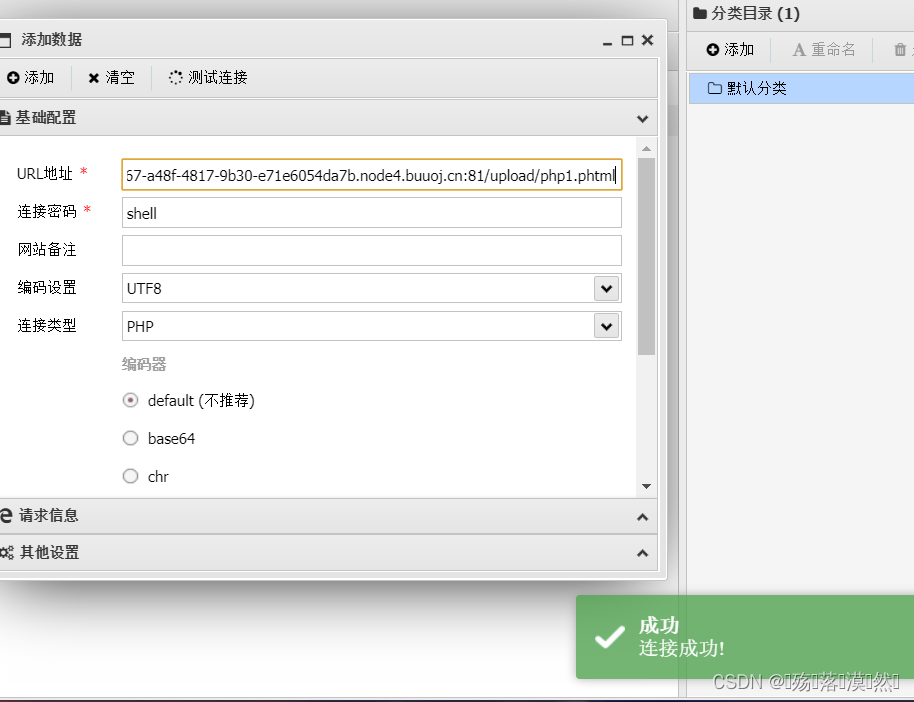914x702 pixels.
Task: Click the 清空 clear button
Action: [111, 78]
